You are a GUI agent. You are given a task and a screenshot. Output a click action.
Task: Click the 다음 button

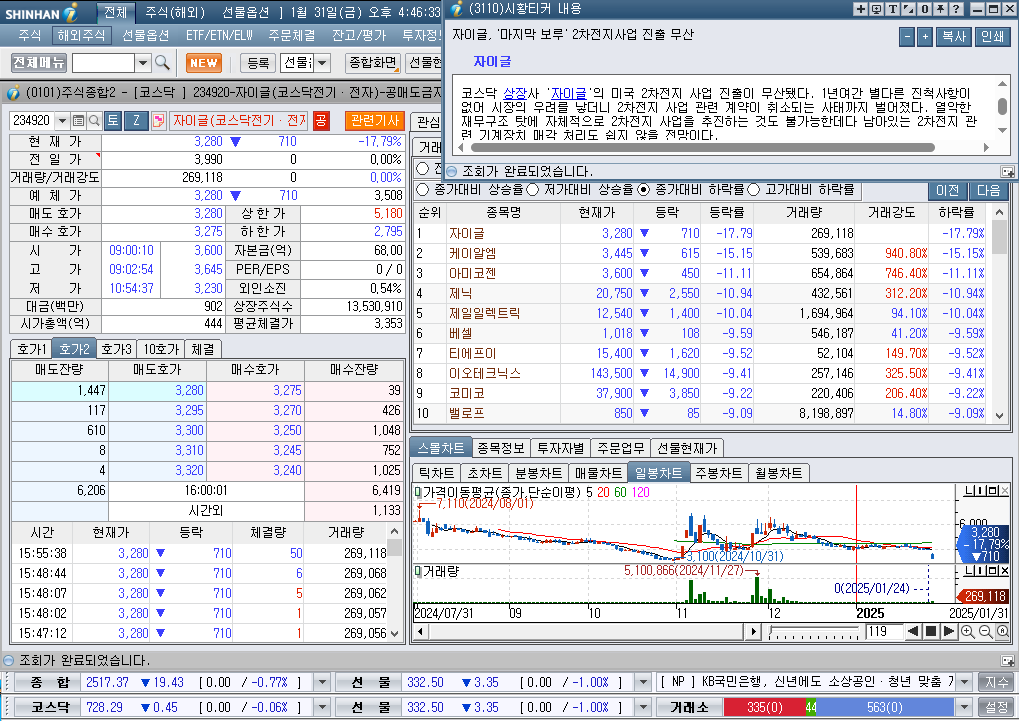tap(988, 190)
